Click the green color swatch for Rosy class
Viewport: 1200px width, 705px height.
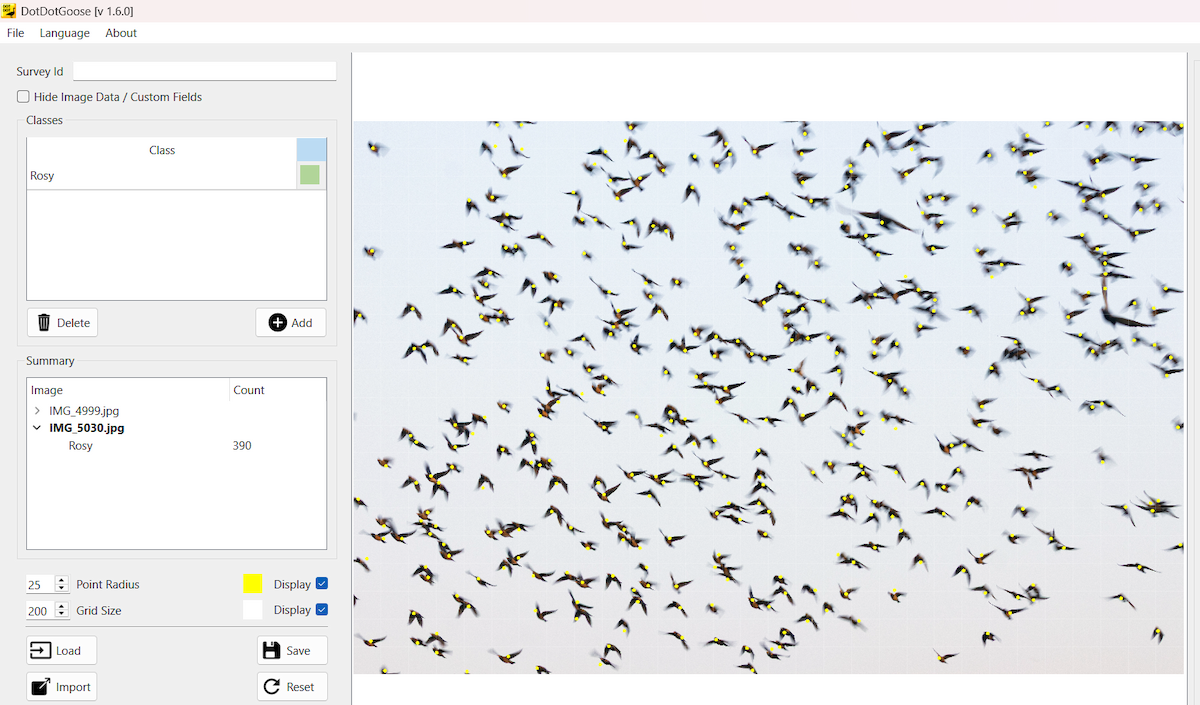pyautogui.click(x=310, y=175)
